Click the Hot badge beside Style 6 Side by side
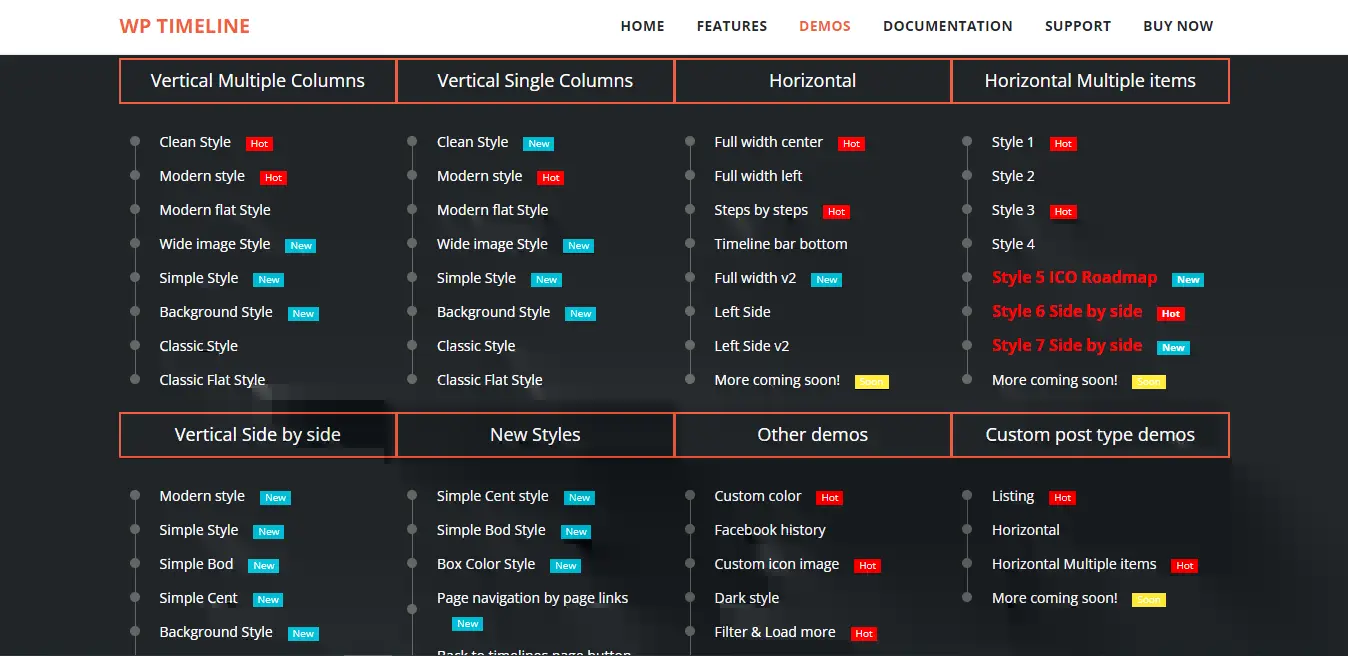 pyautogui.click(x=1171, y=314)
